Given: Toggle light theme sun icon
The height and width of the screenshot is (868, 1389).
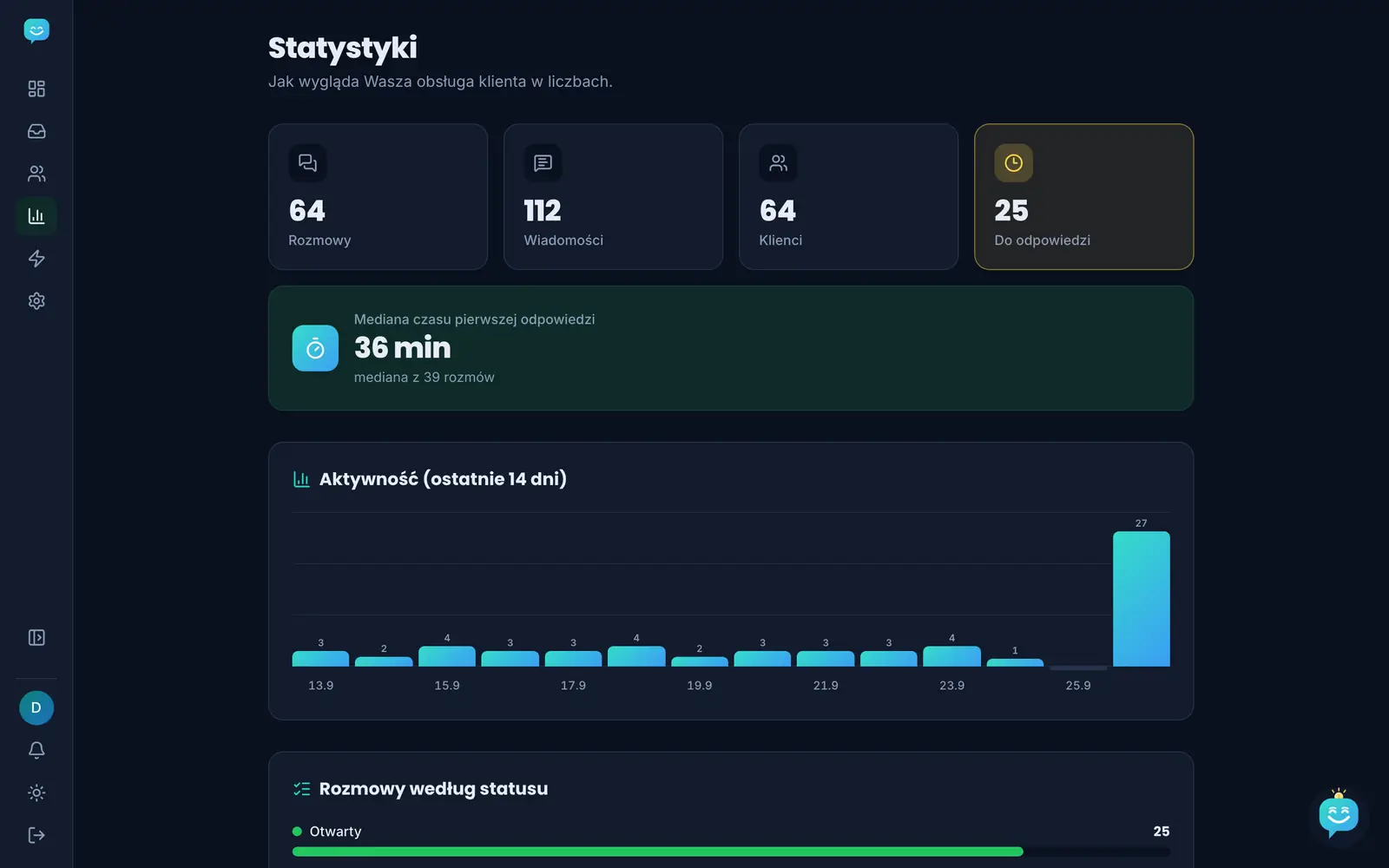Looking at the screenshot, I should 36,792.
